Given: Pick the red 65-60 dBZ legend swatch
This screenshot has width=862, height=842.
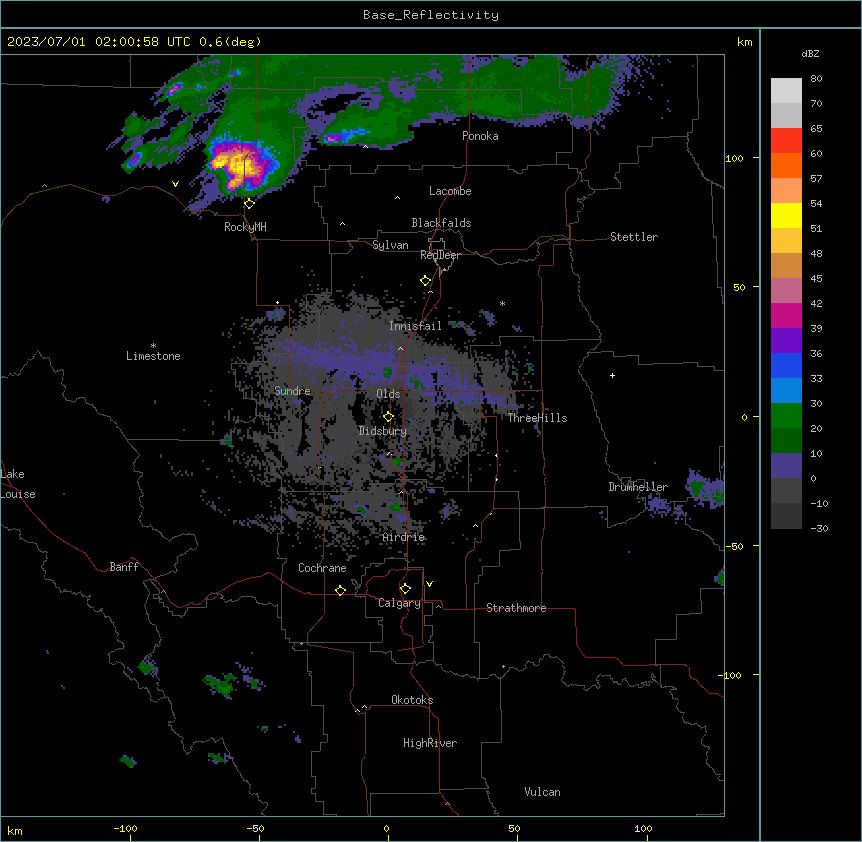Looking at the screenshot, I should (x=786, y=140).
